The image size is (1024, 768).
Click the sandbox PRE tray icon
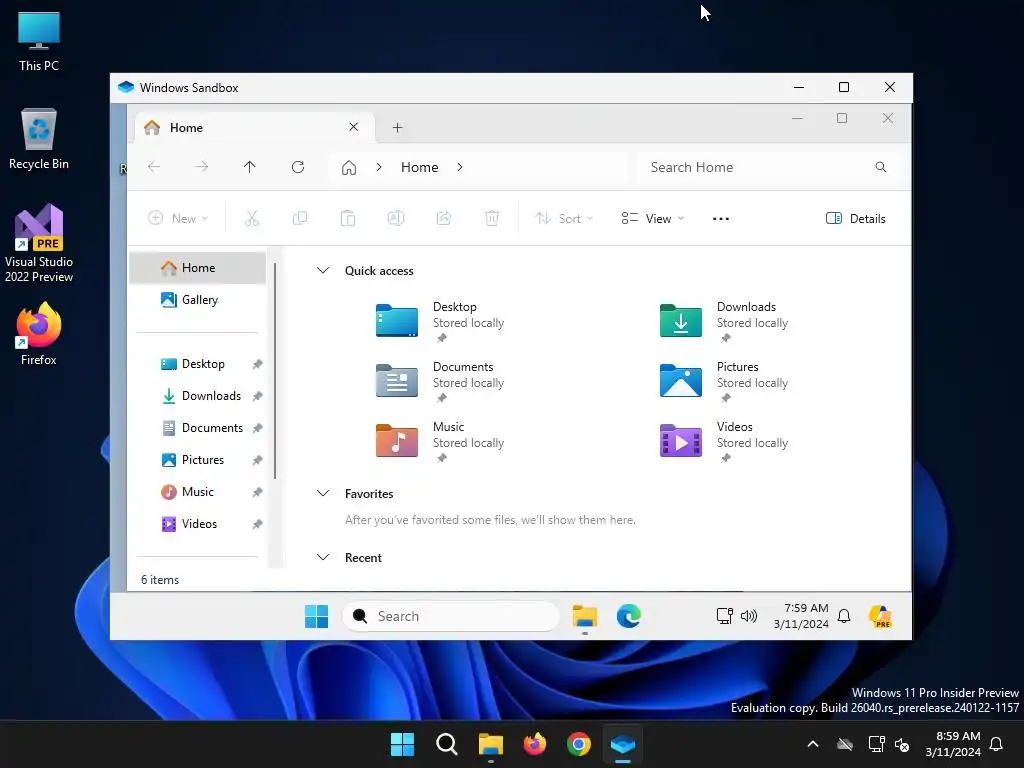[x=880, y=616]
